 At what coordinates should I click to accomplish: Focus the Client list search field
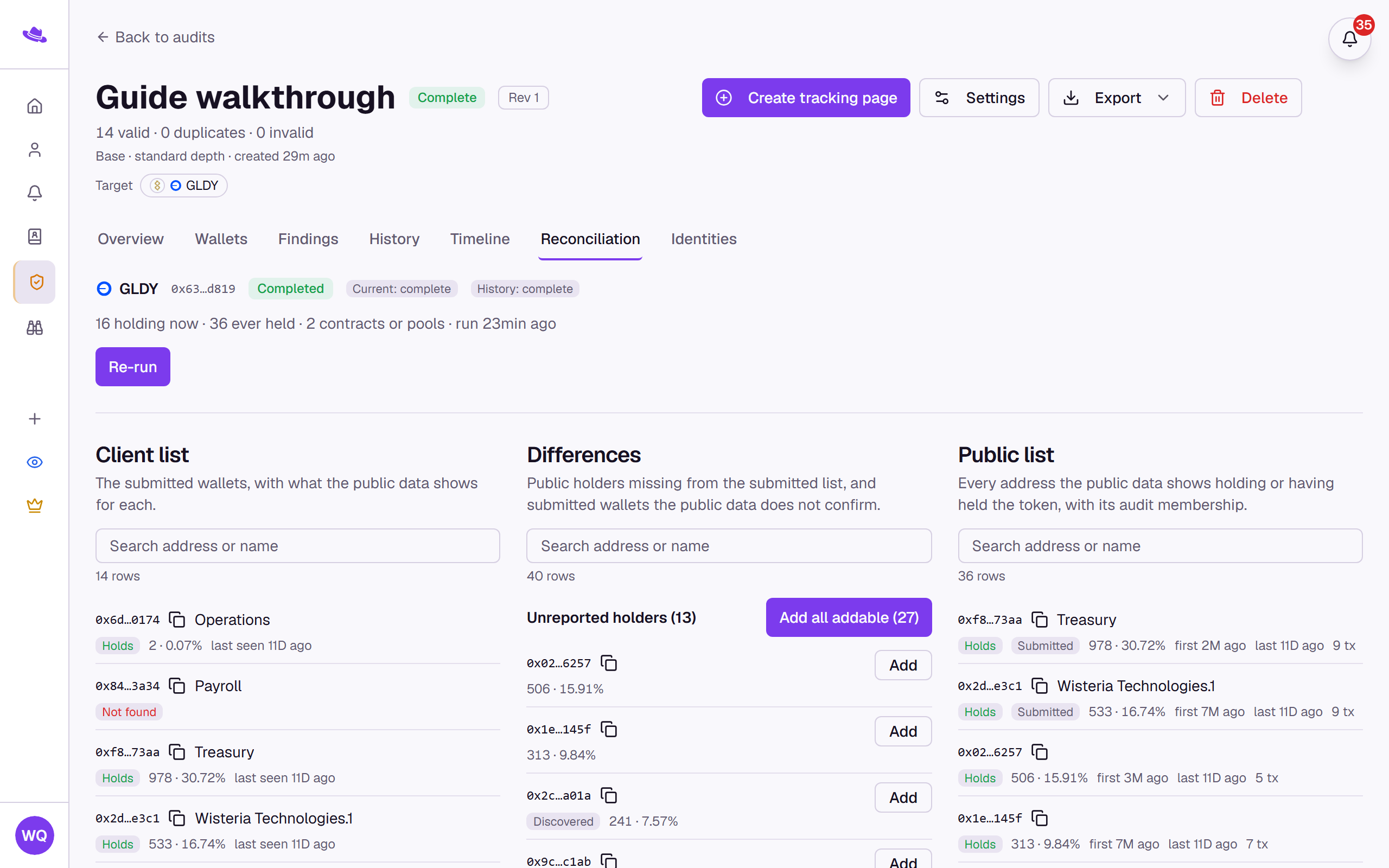(x=297, y=546)
